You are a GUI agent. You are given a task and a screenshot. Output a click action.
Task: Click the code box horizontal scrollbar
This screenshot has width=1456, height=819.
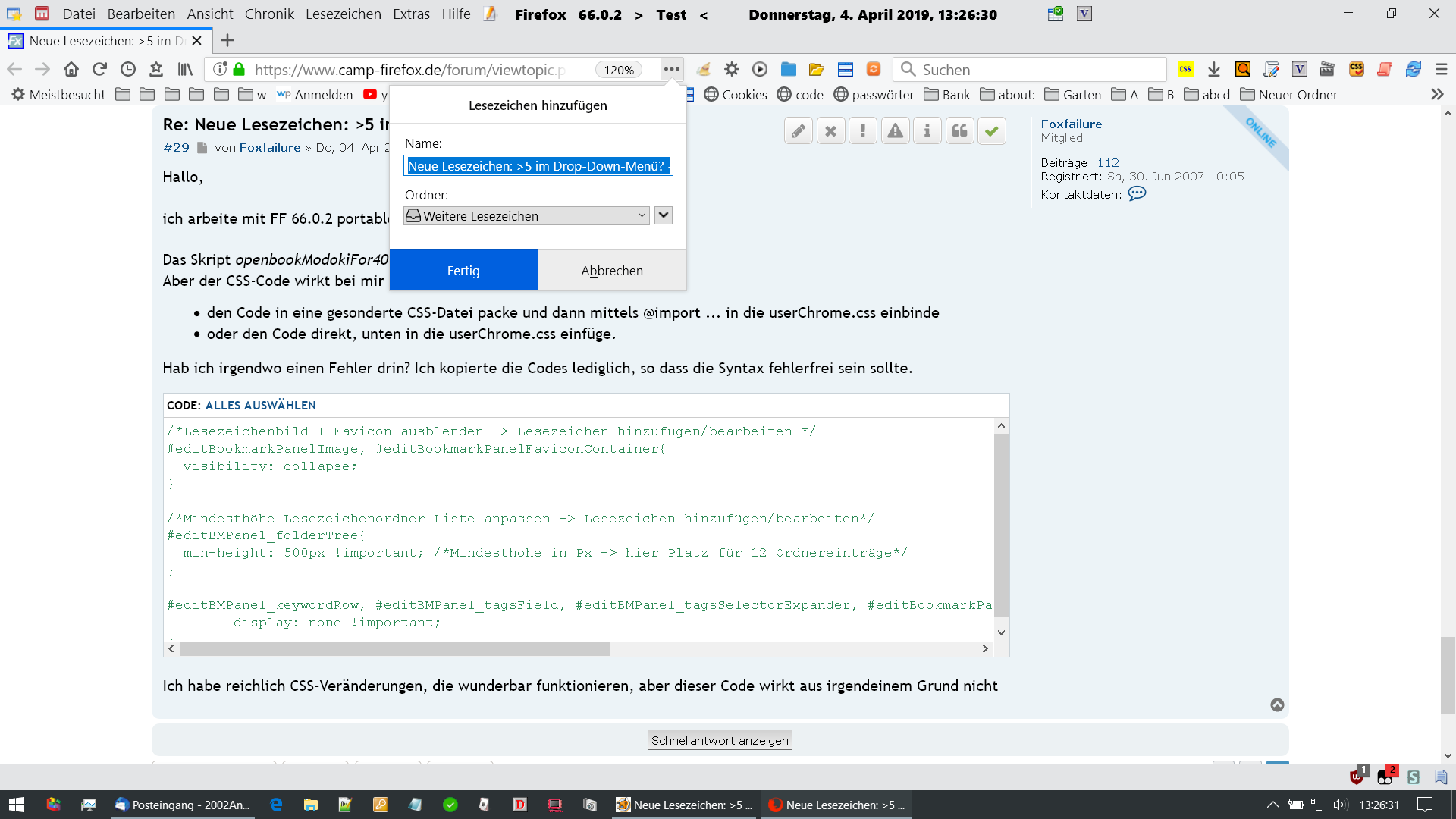point(394,649)
